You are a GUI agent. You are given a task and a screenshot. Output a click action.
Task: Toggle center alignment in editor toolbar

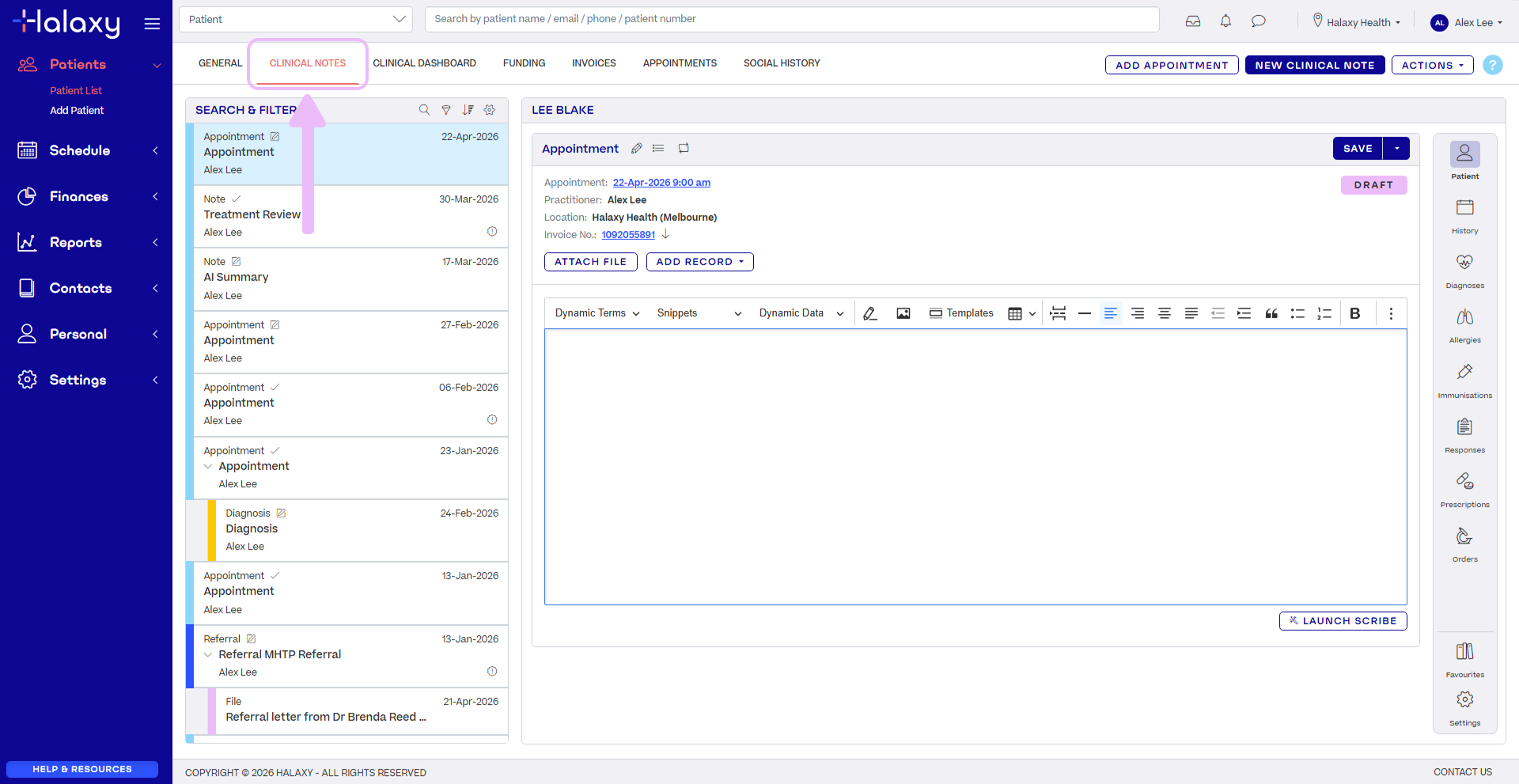(1165, 313)
